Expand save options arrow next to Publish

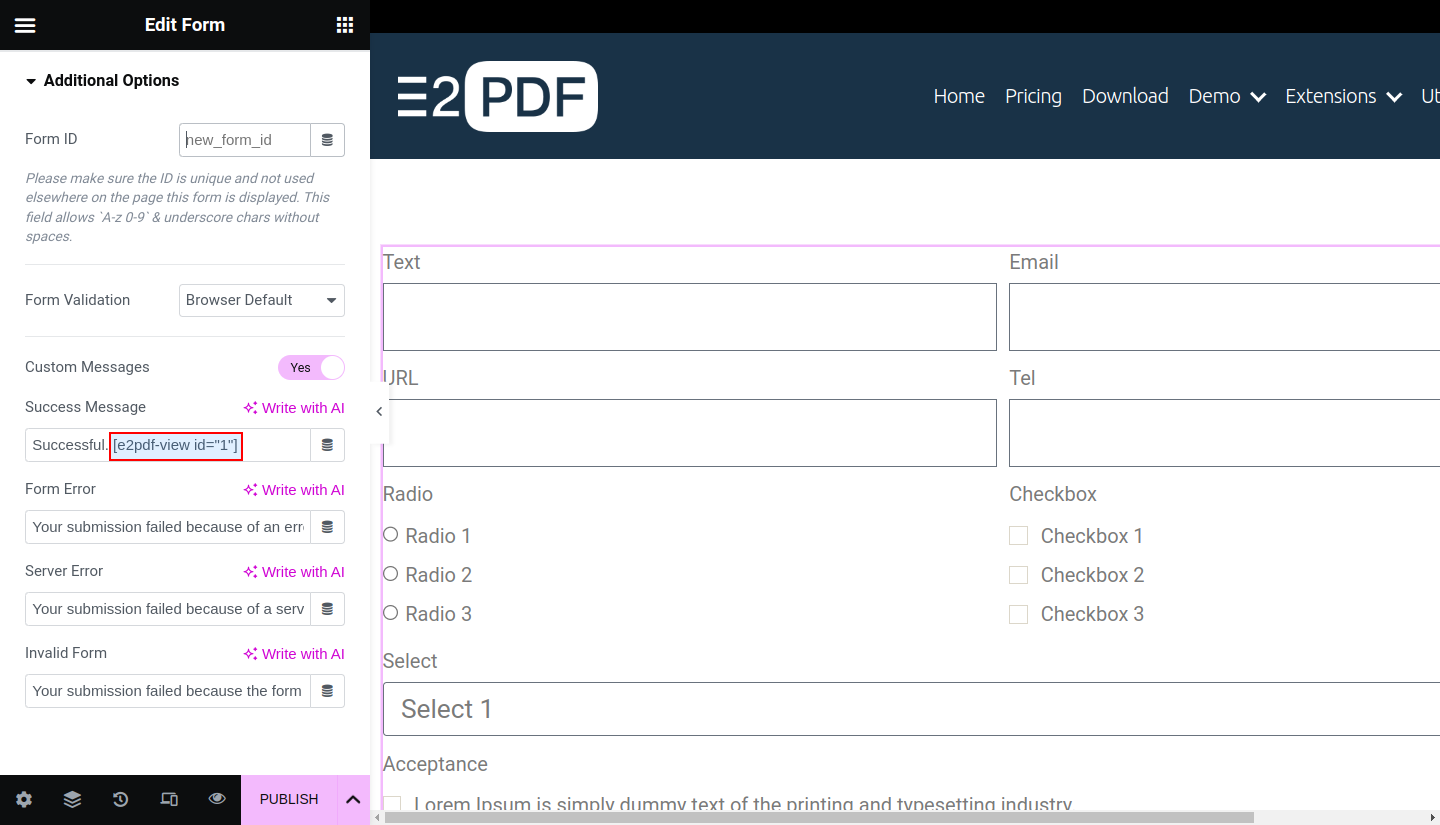tap(353, 799)
